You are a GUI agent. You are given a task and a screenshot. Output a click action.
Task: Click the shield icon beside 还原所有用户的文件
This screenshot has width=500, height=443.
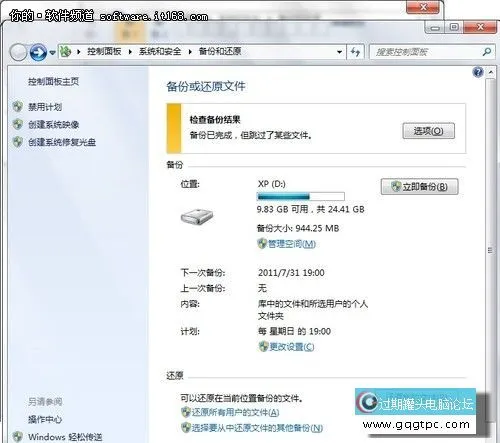pyautogui.click(x=185, y=412)
